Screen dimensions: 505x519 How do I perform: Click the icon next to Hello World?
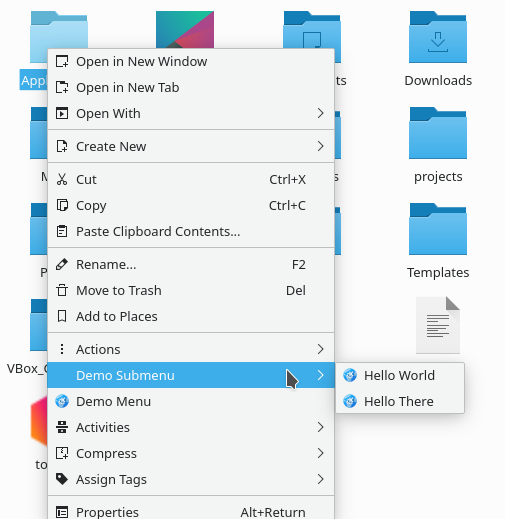[350, 375]
